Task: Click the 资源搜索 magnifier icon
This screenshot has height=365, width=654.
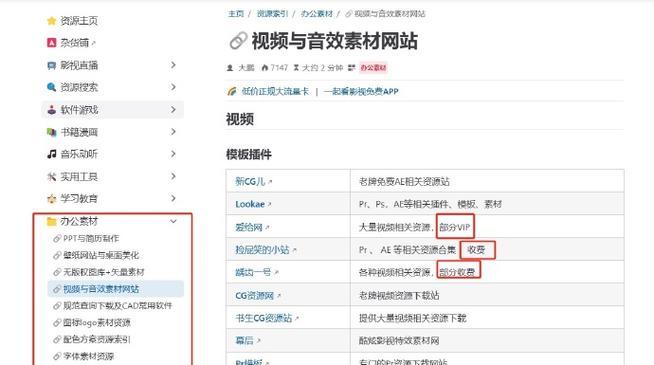Action: tap(51, 87)
